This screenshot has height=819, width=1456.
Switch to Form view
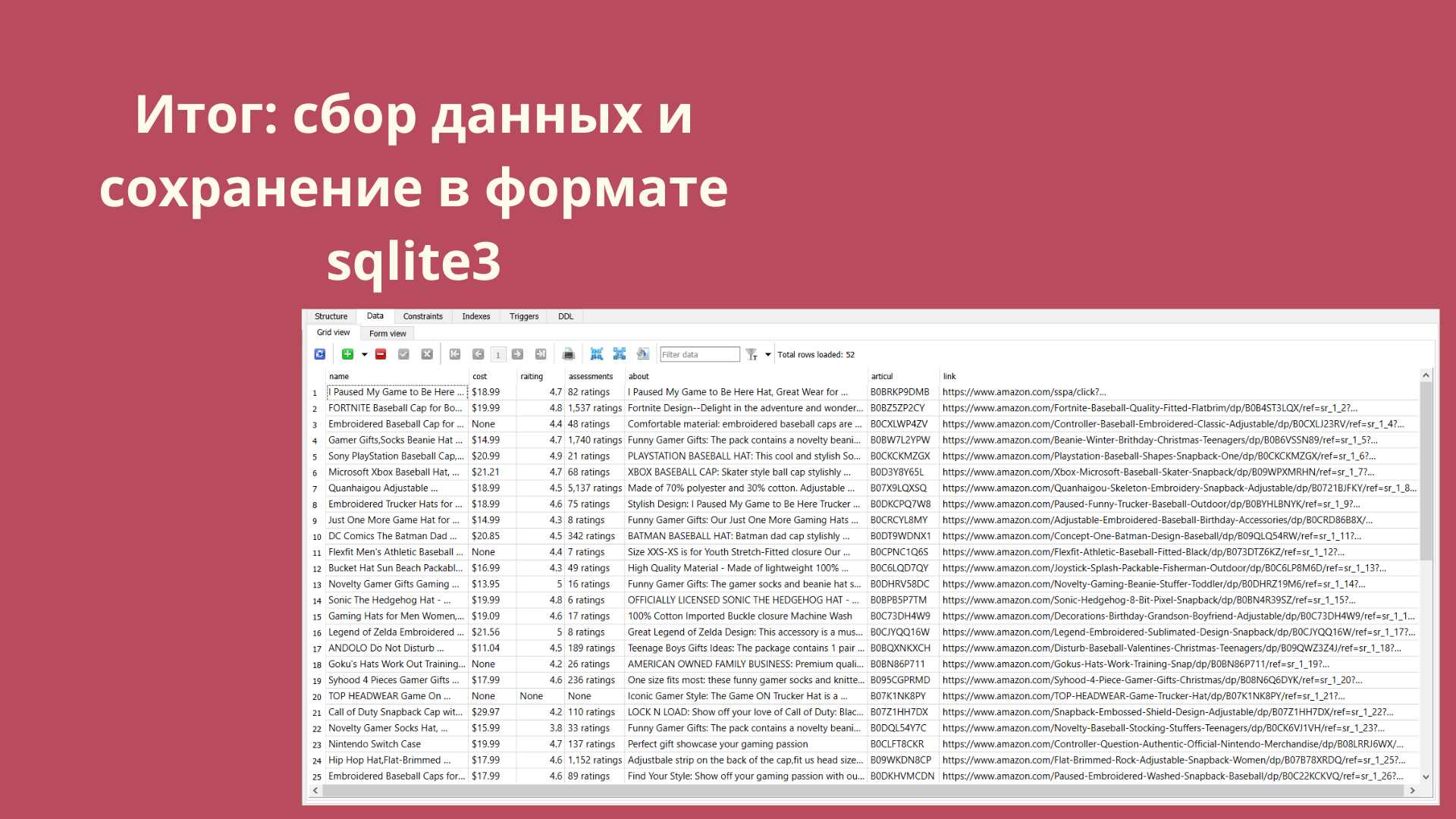[x=388, y=333]
